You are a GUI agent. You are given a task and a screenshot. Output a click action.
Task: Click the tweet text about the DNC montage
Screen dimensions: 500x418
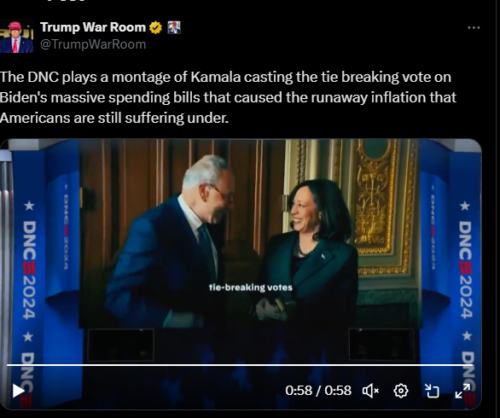pos(228,97)
